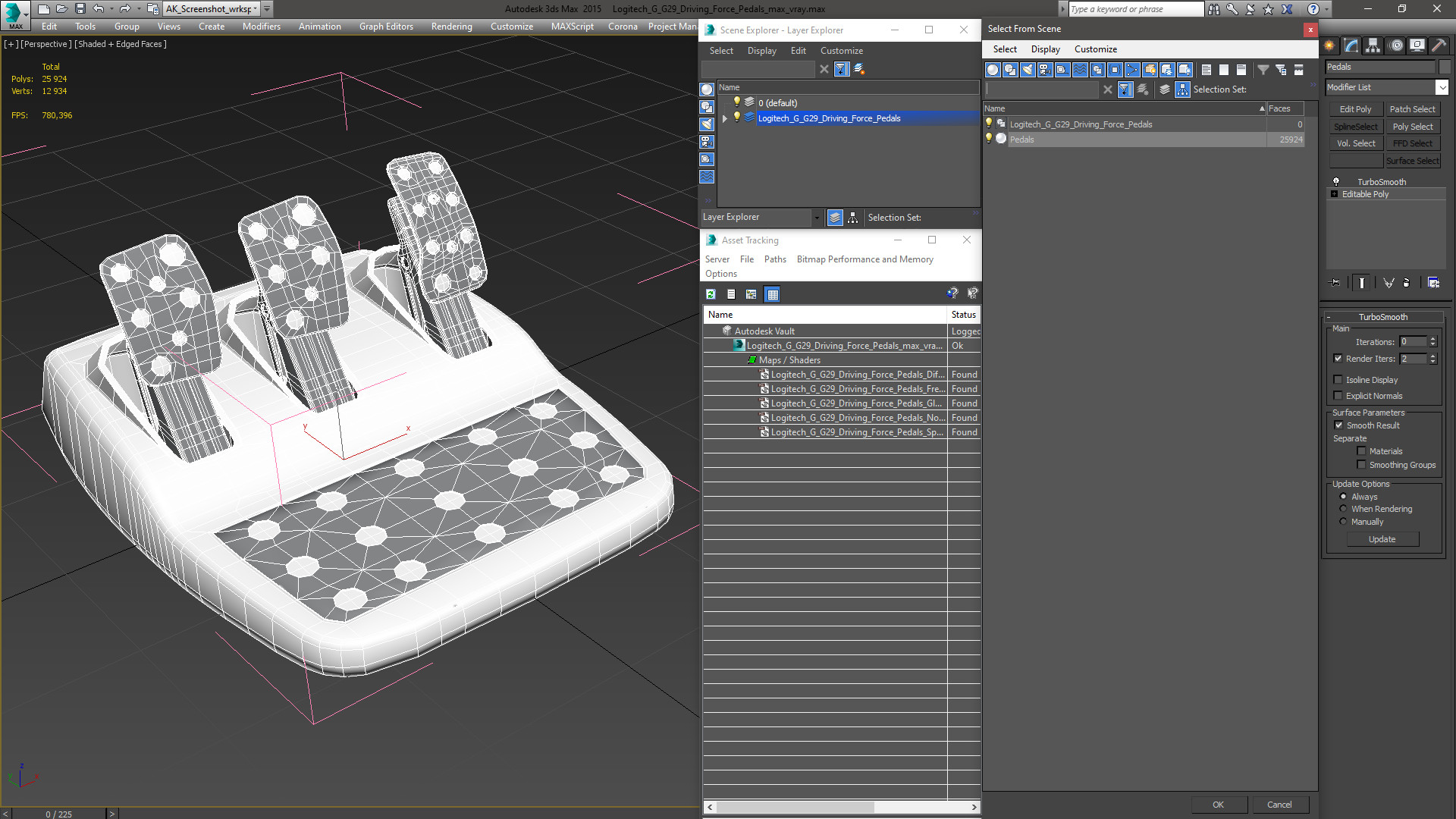Expand Editable Poly sub-objects
The height and width of the screenshot is (819, 1456).
pos(1335,194)
